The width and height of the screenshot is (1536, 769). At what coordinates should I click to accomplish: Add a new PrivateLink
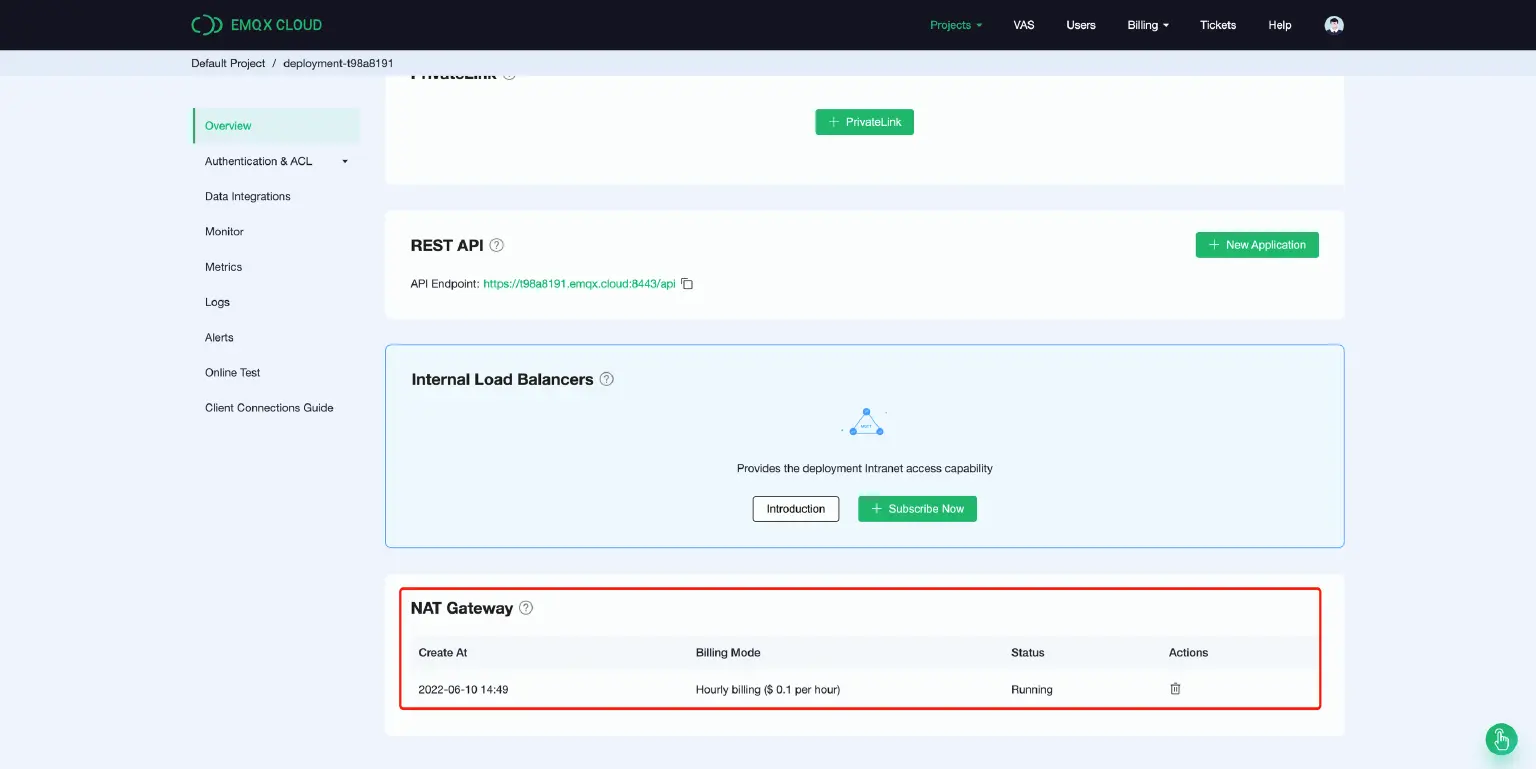864,121
